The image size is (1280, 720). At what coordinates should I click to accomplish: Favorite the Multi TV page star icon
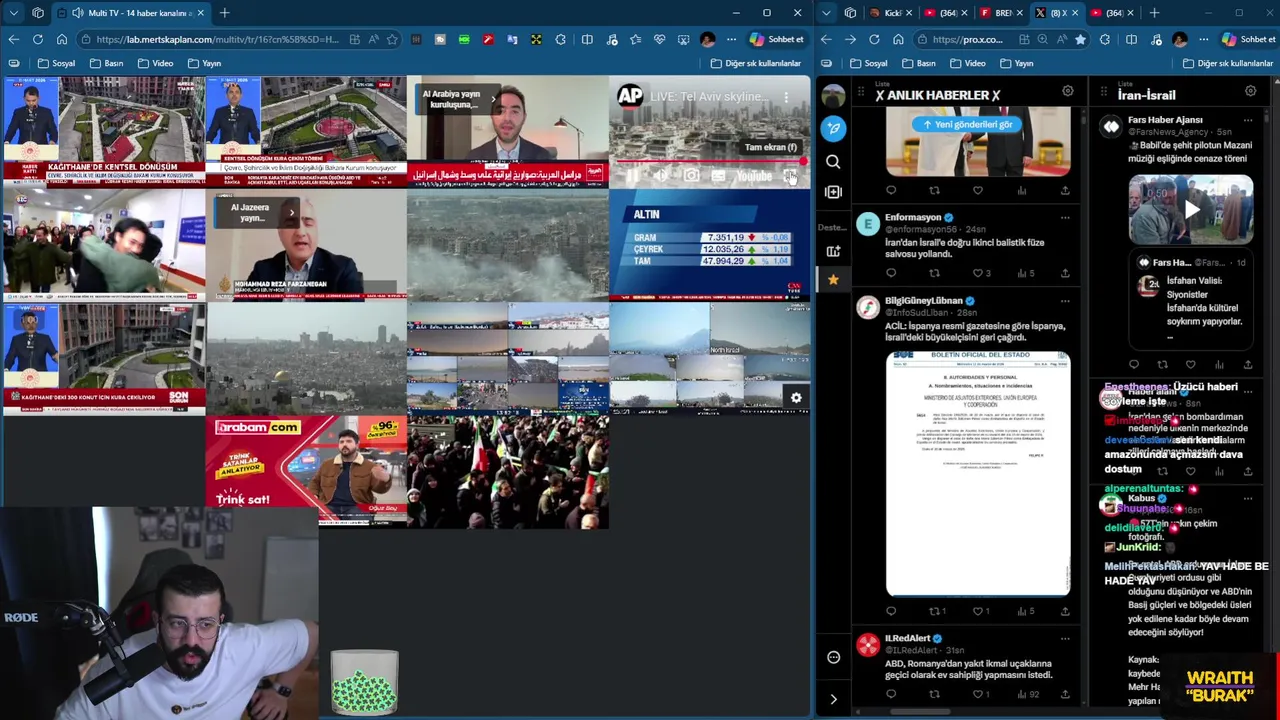[392, 39]
